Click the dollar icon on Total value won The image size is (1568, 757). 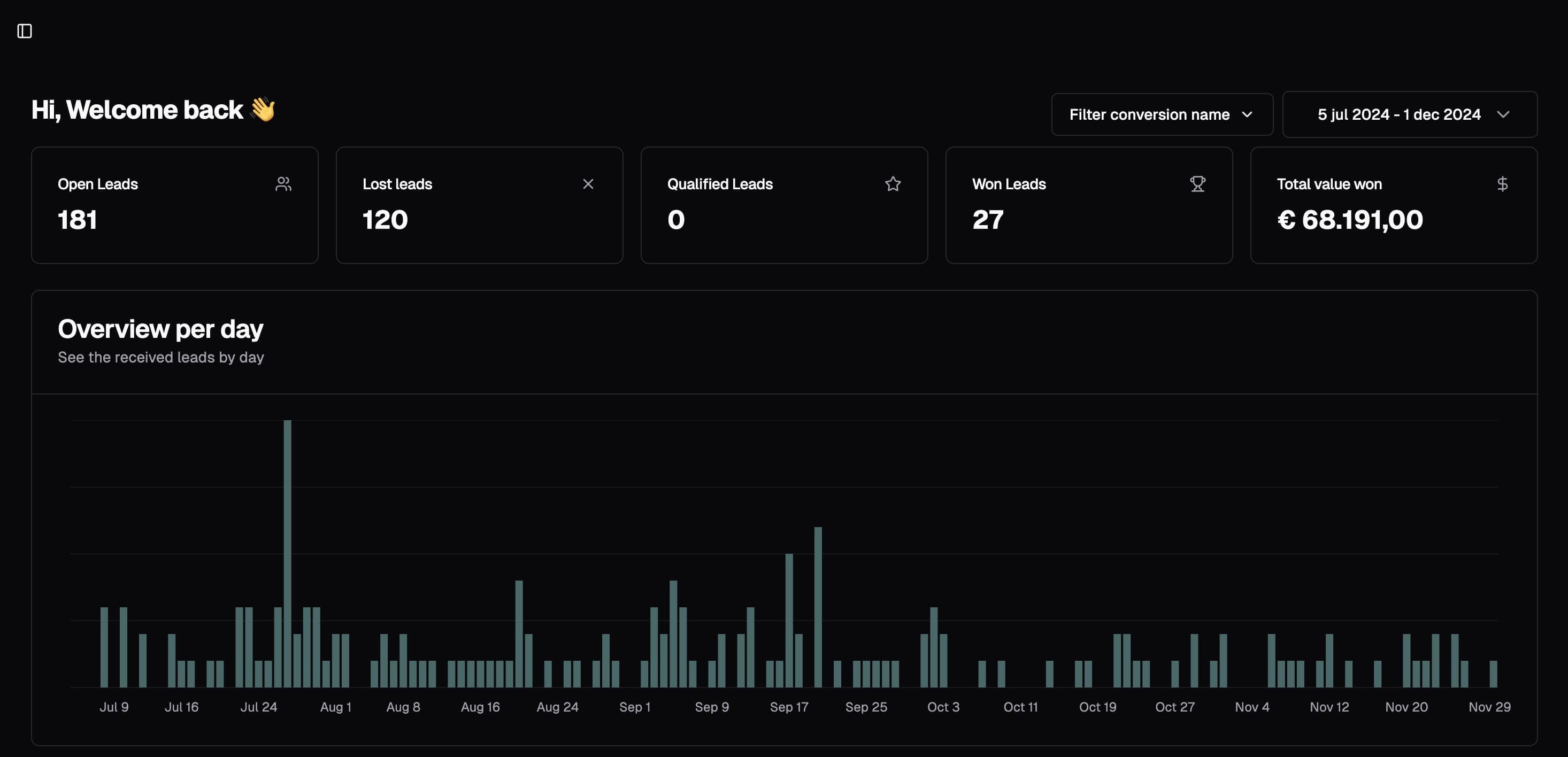pos(1502,184)
